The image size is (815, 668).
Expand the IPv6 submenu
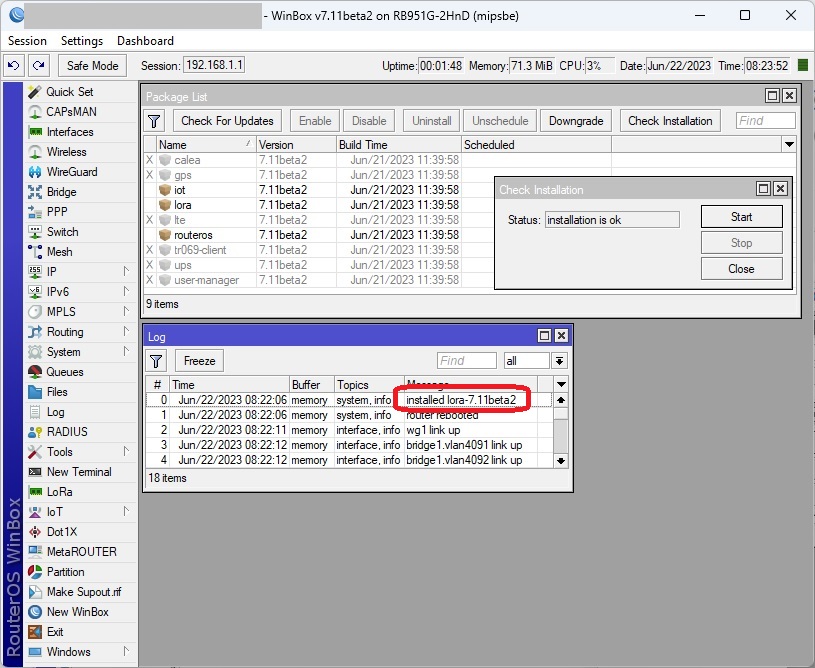(126, 292)
